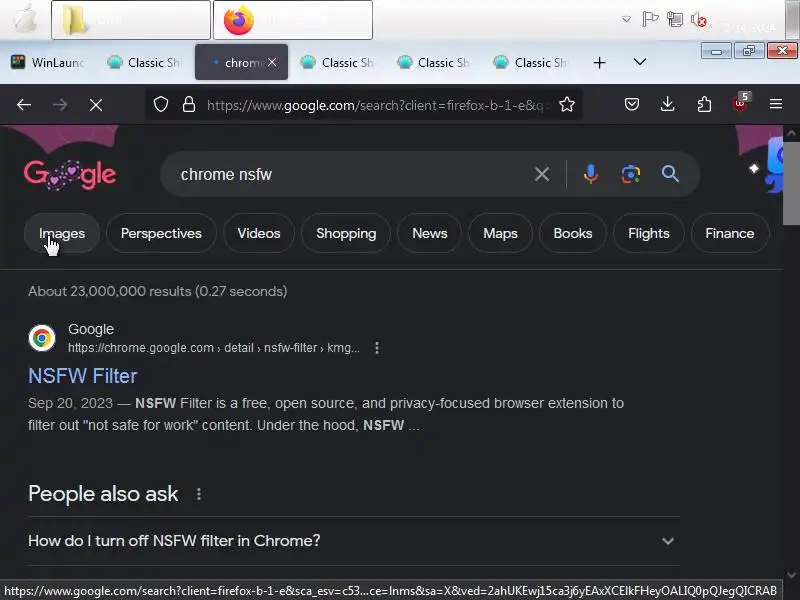This screenshot has height=600, width=800.
Task: Filter results by Books
Action: point(572,234)
